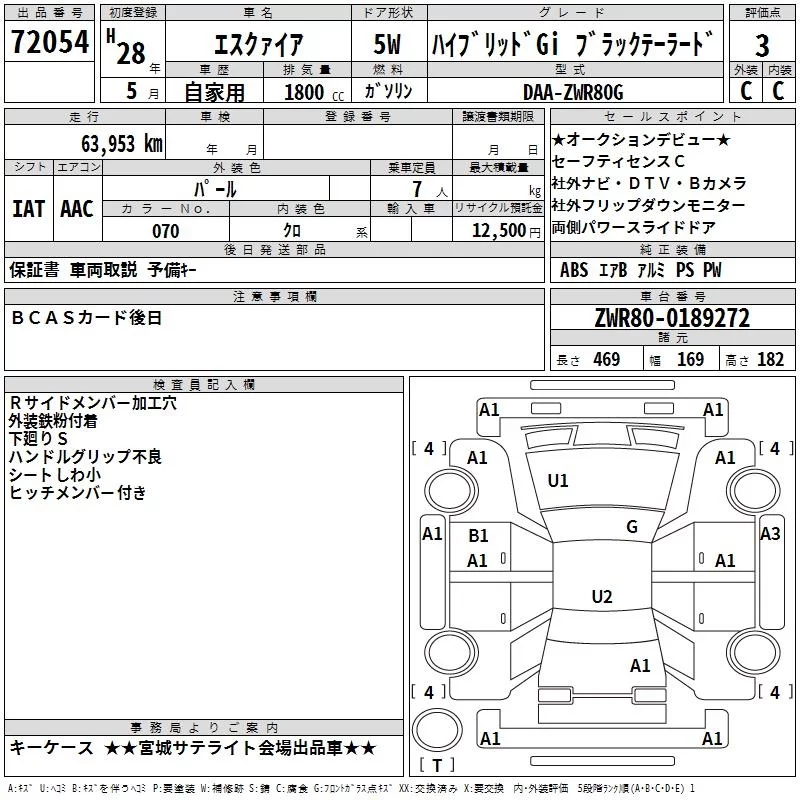Click the inspector note Rサイドメンバー加工穴
Viewport: 800px width, 800px height.
(x=93, y=403)
